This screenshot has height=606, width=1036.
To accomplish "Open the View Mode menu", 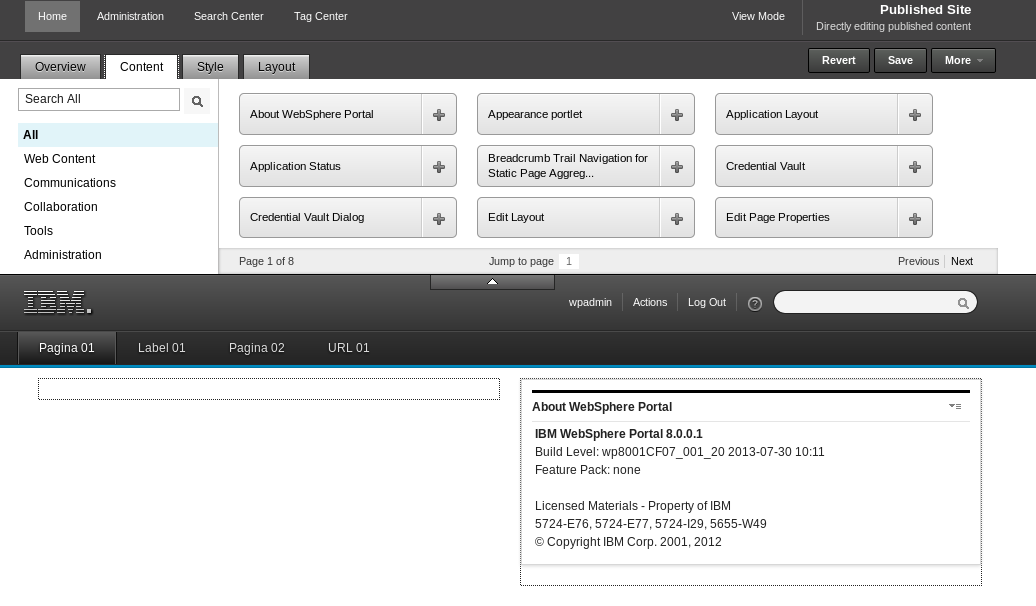I will [x=758, y=17].
